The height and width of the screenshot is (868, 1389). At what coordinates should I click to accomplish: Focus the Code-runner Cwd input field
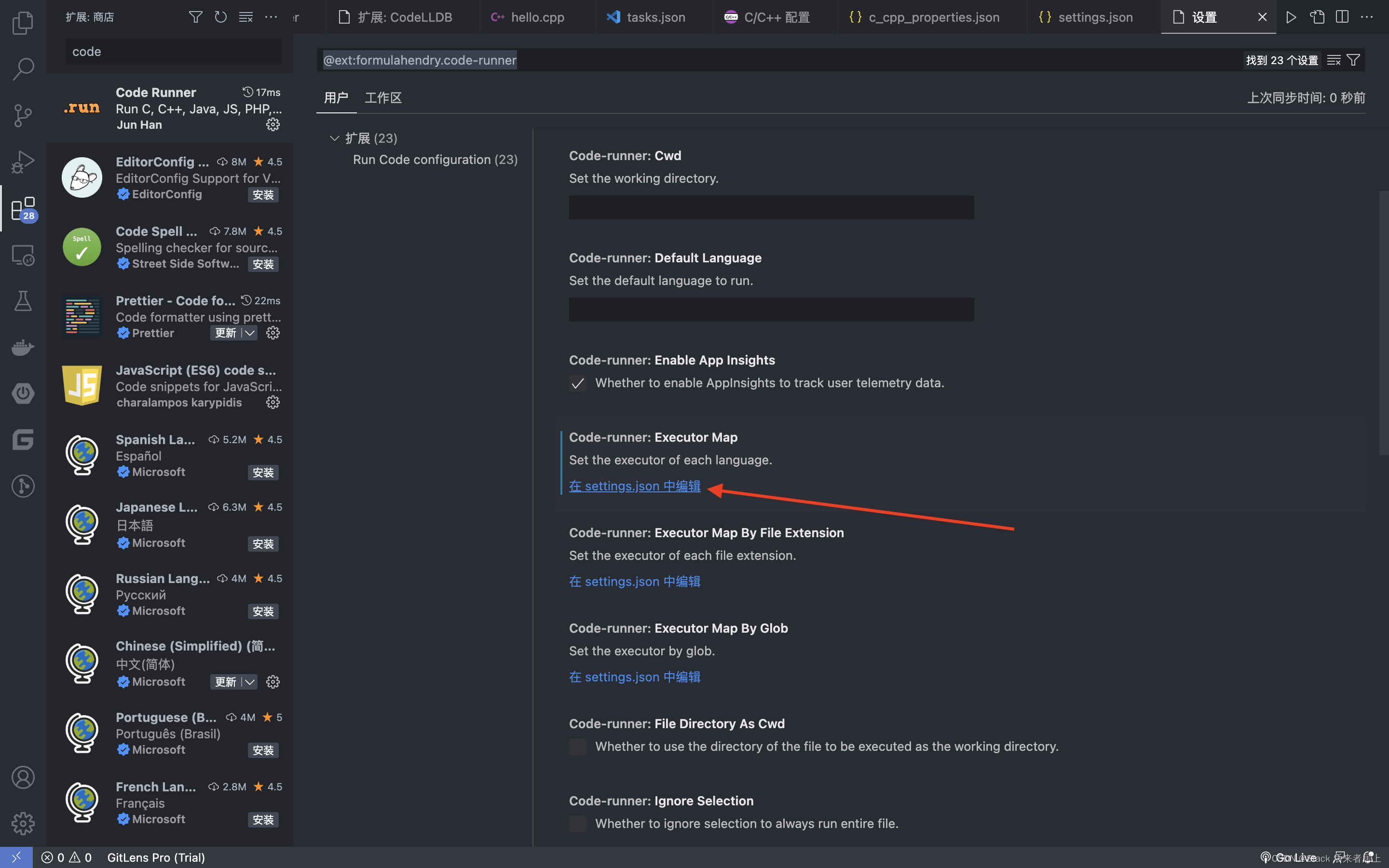click(771, 207)
